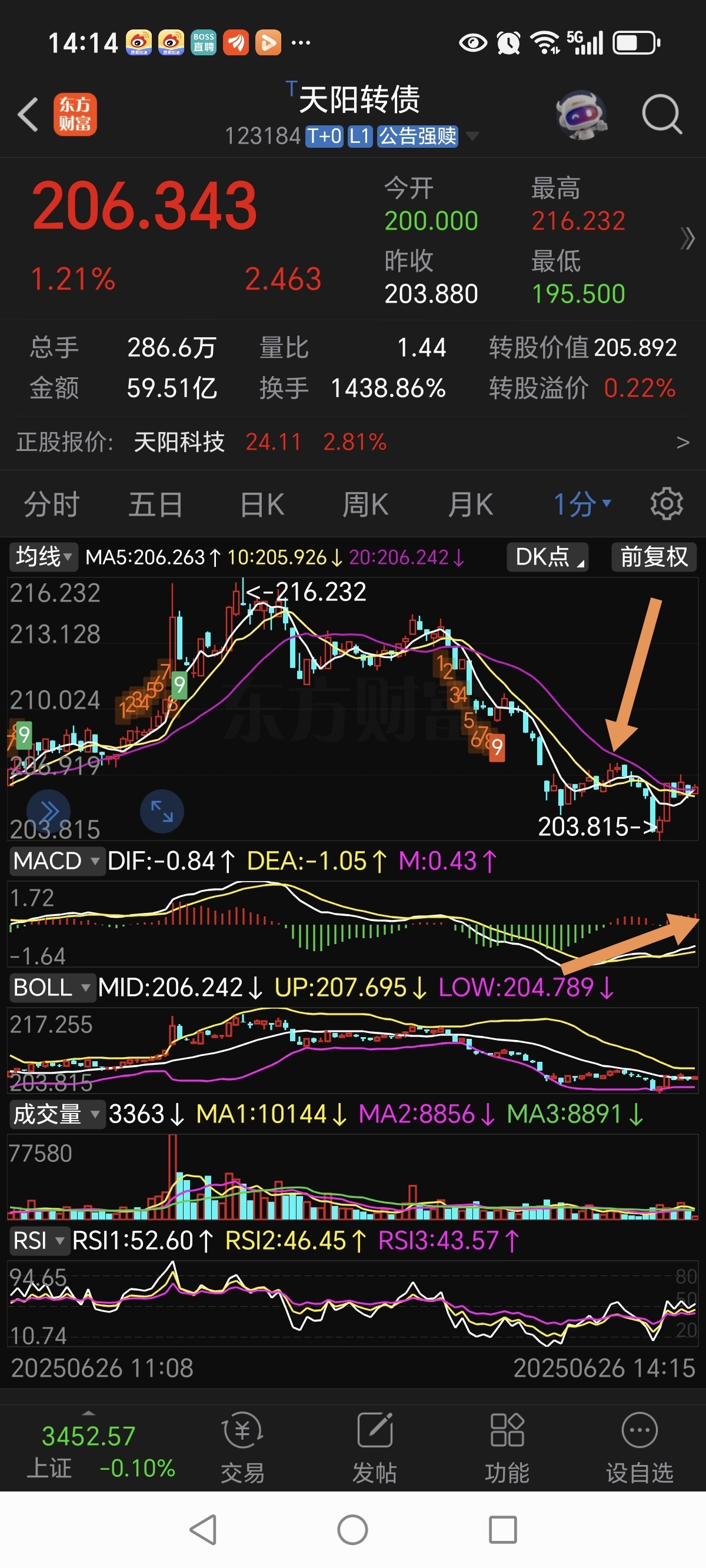Screen dimensions: 706x1568
Task: Tap MA5:206.263 moving average readout
Action: coord(154,557)
